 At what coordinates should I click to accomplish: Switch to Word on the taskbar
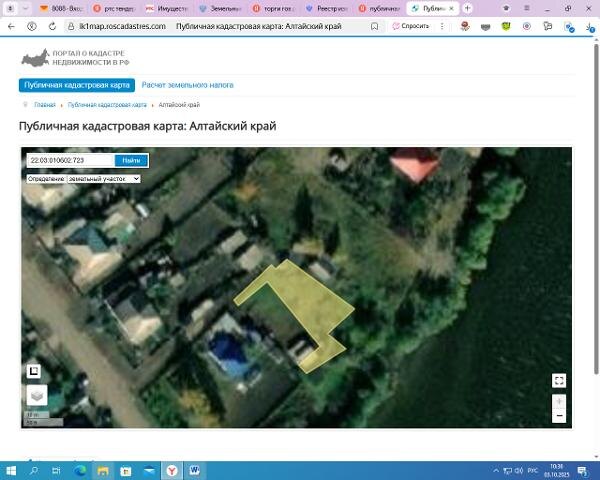pos(195,470)
